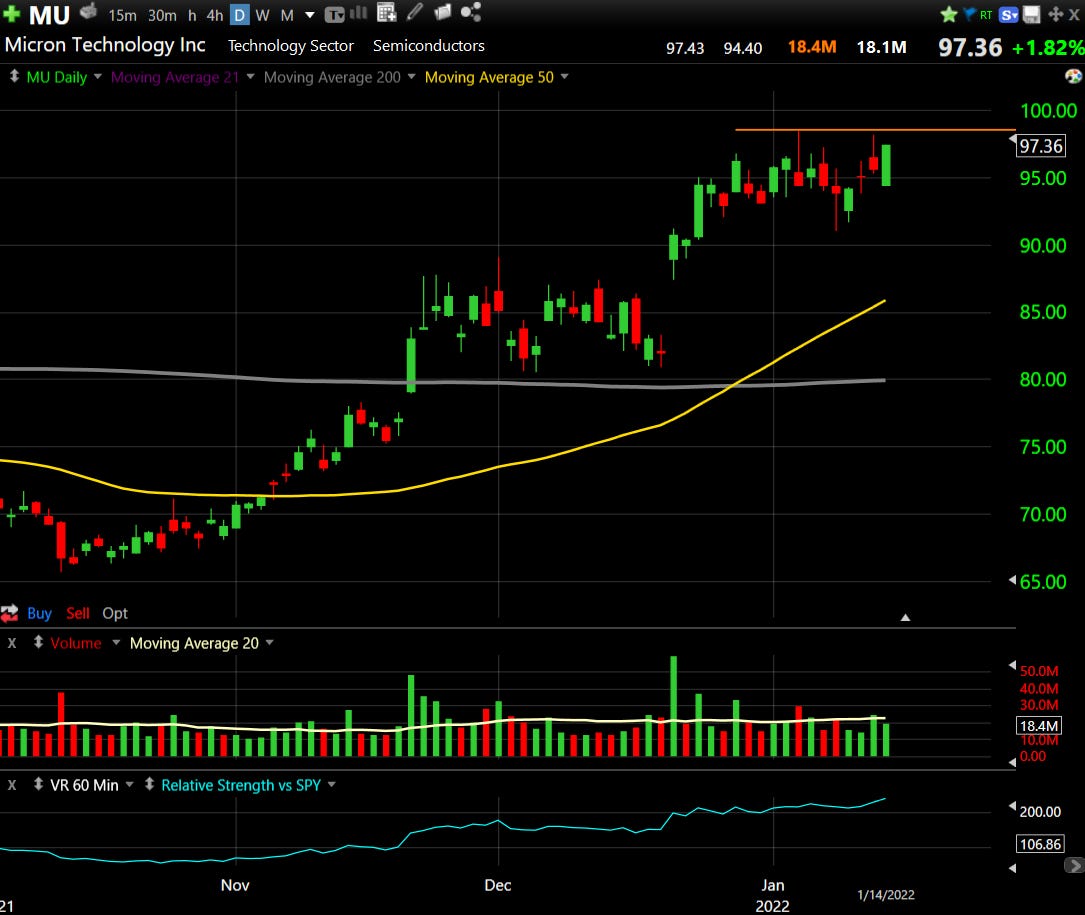Viewport: 1085px width, 915px height.
Task: Click the arrow marker near 0.00 volume
Action: tap(1012, 762)
